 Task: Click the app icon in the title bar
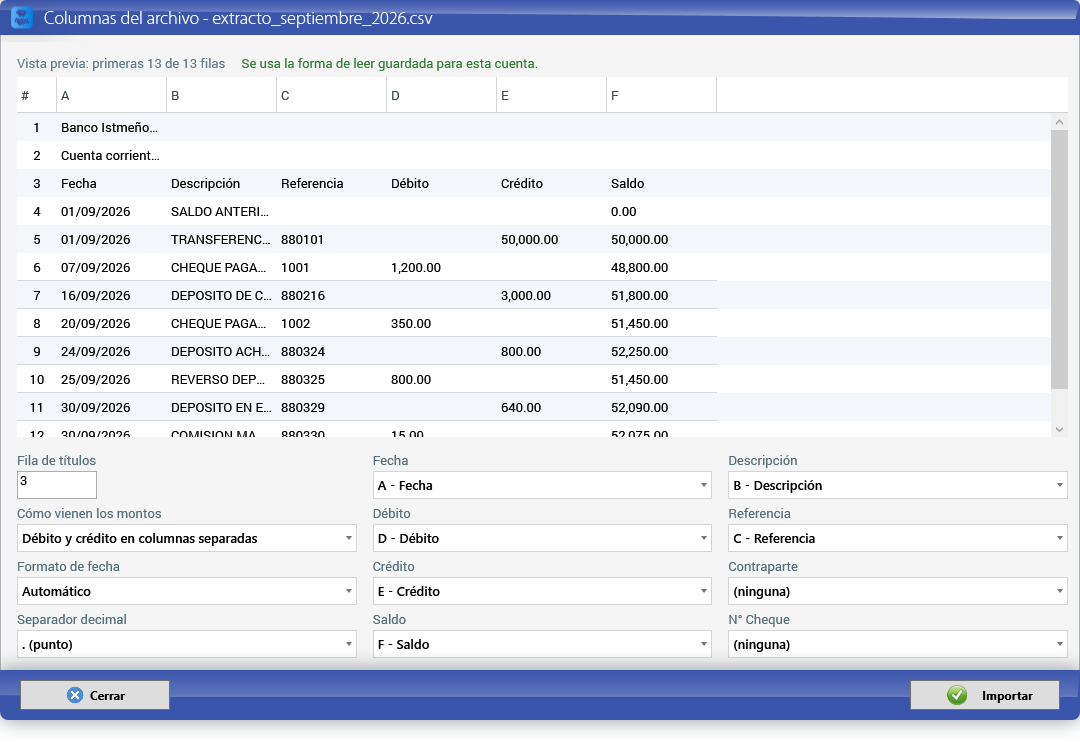pos(22,17)
